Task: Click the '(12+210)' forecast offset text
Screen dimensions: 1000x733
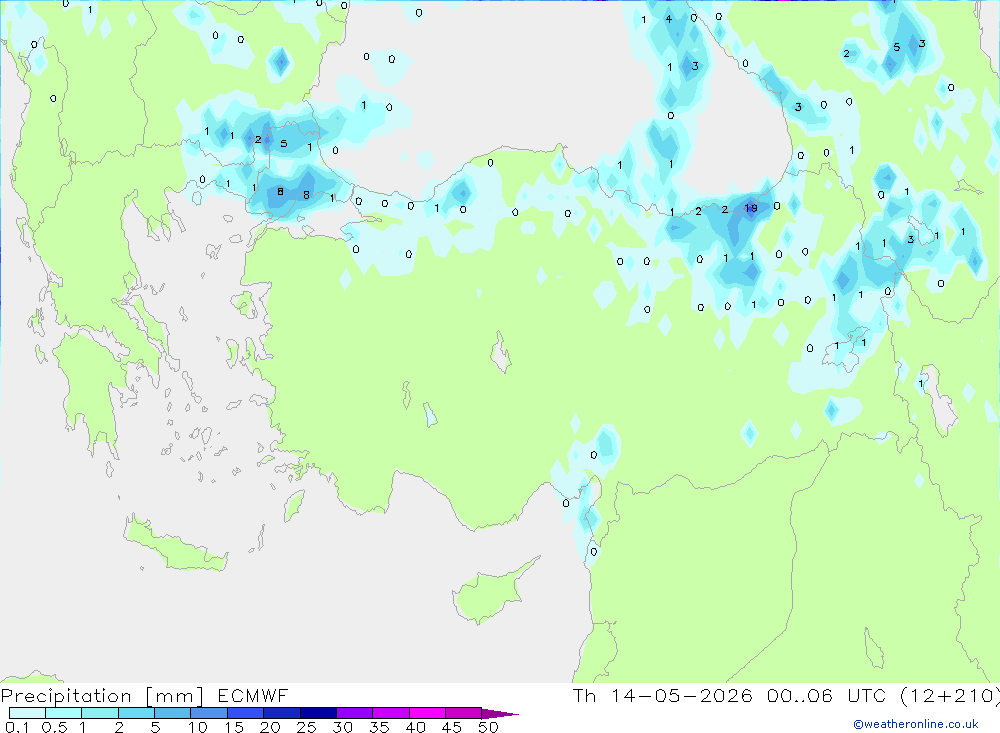Action: [950, 695]
